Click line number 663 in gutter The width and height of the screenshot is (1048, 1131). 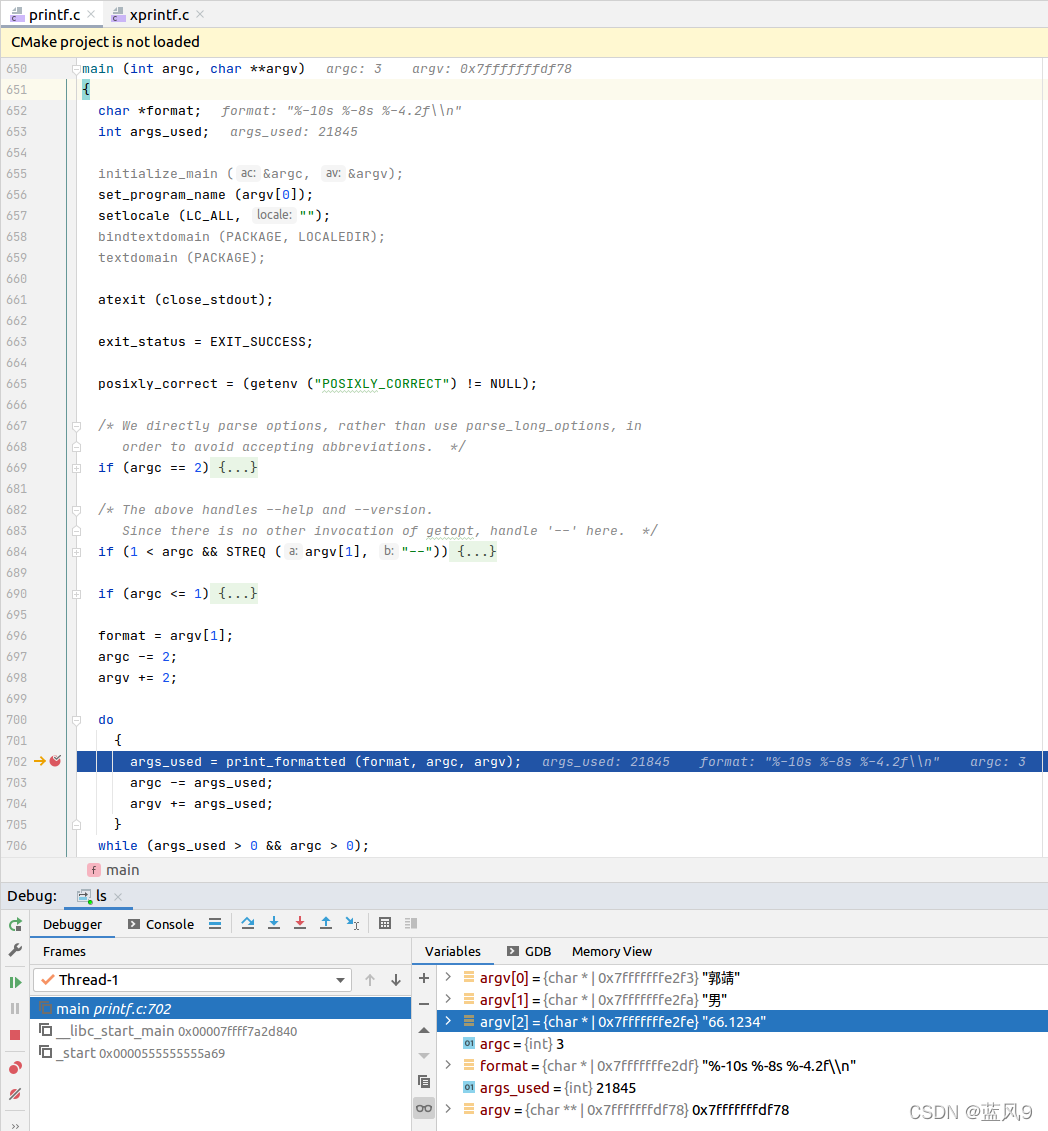coord(17,342)
